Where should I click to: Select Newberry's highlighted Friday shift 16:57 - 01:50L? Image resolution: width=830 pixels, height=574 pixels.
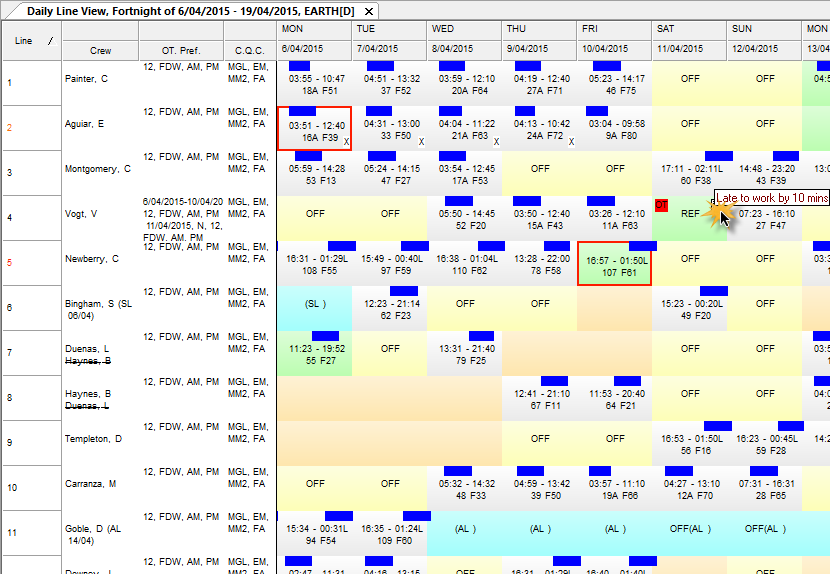tap(614, 264)
